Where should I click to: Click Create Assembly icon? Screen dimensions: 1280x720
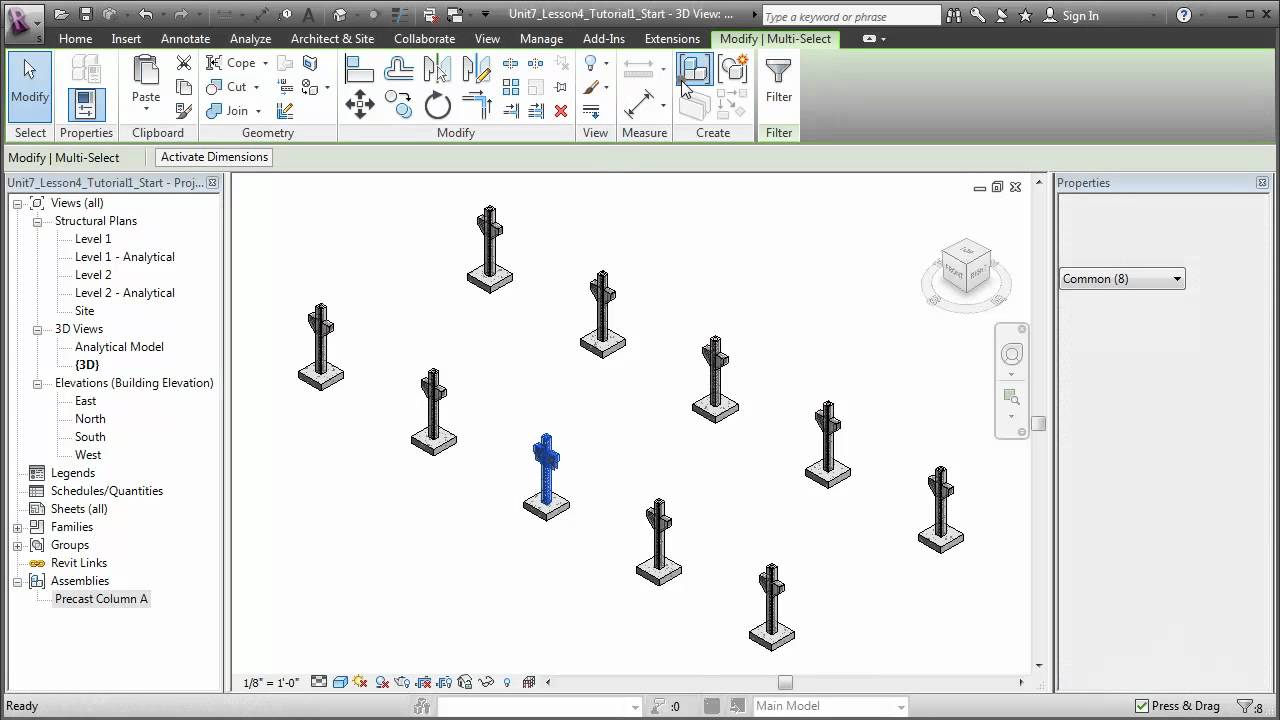(694, 69)
